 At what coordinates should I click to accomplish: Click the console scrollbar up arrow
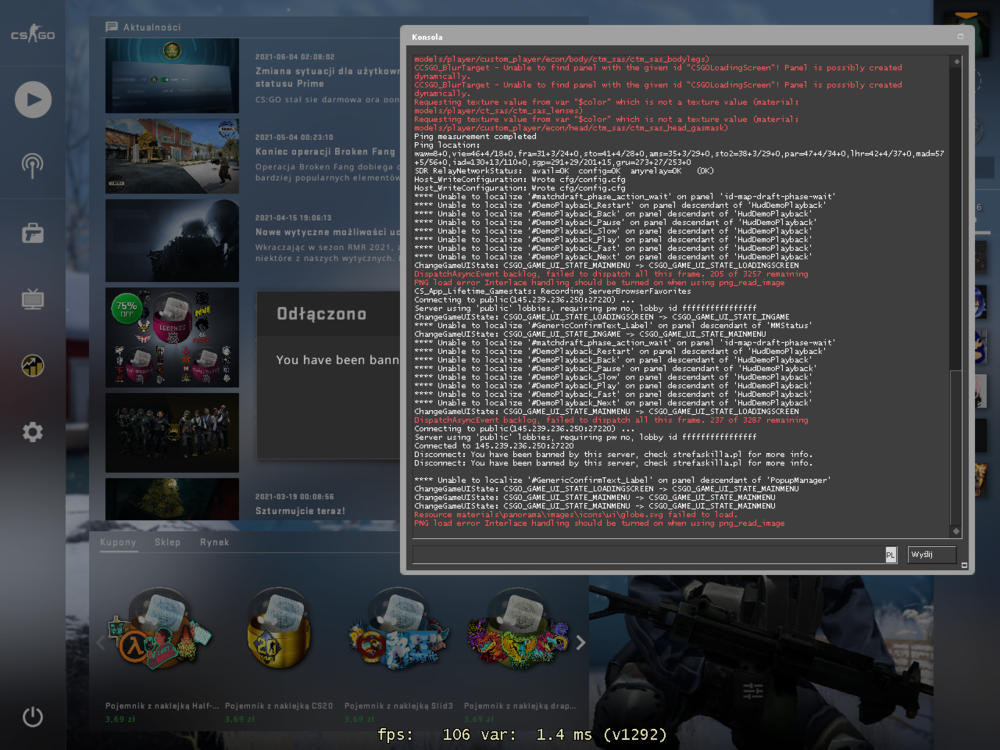coord(956,62)
